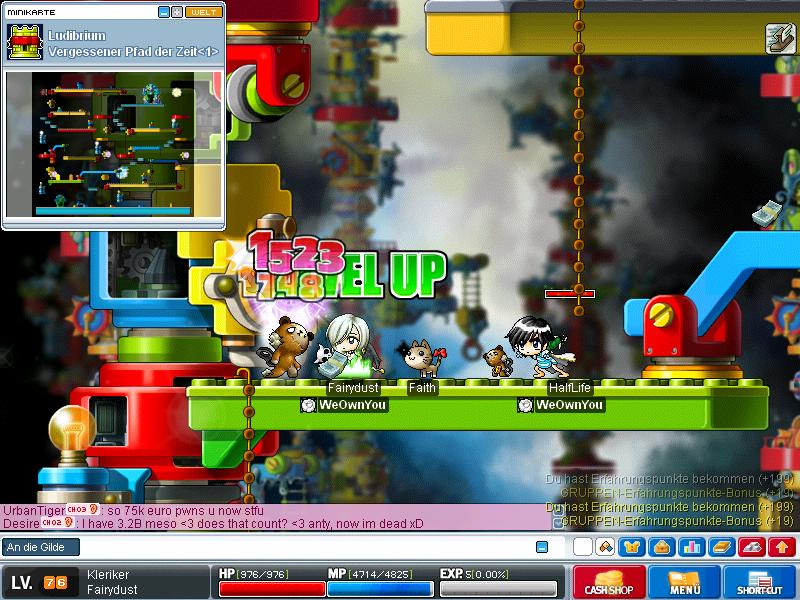
Task: Minimize the chat window with minus icon
Action: click(542, 547)
